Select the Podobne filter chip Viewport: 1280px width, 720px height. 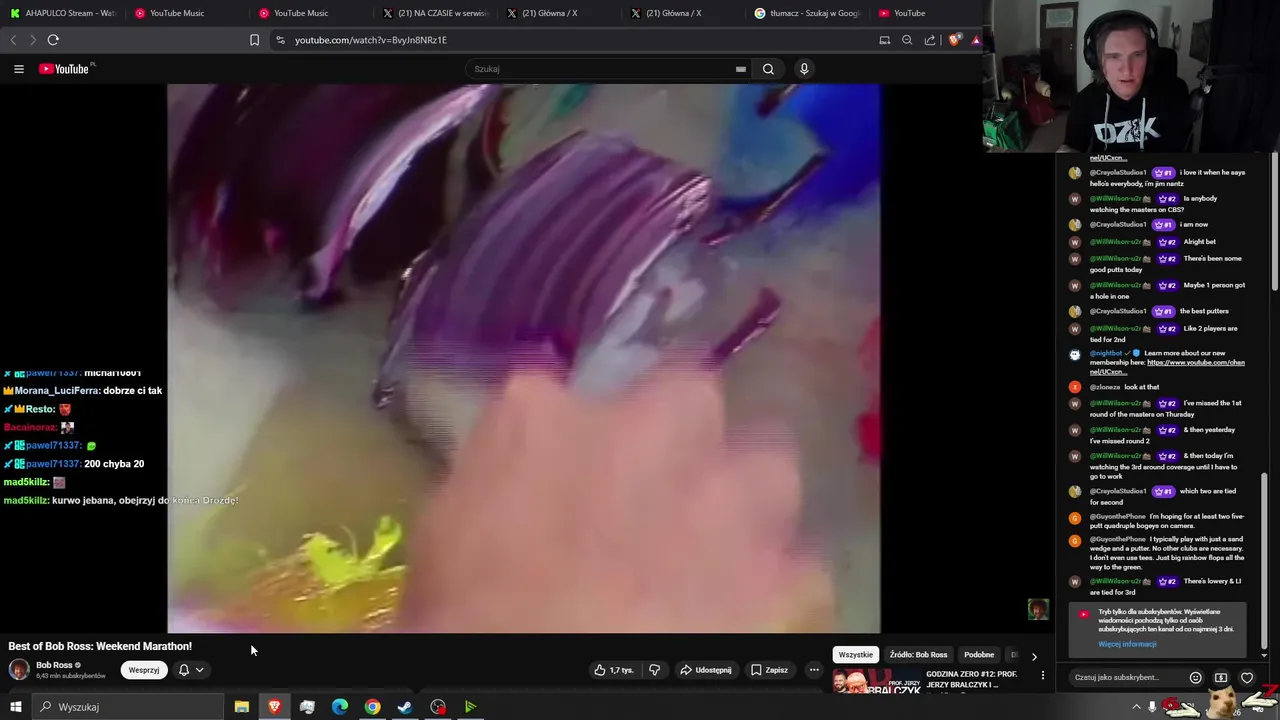pyautogui.click(x=979, y=655)
